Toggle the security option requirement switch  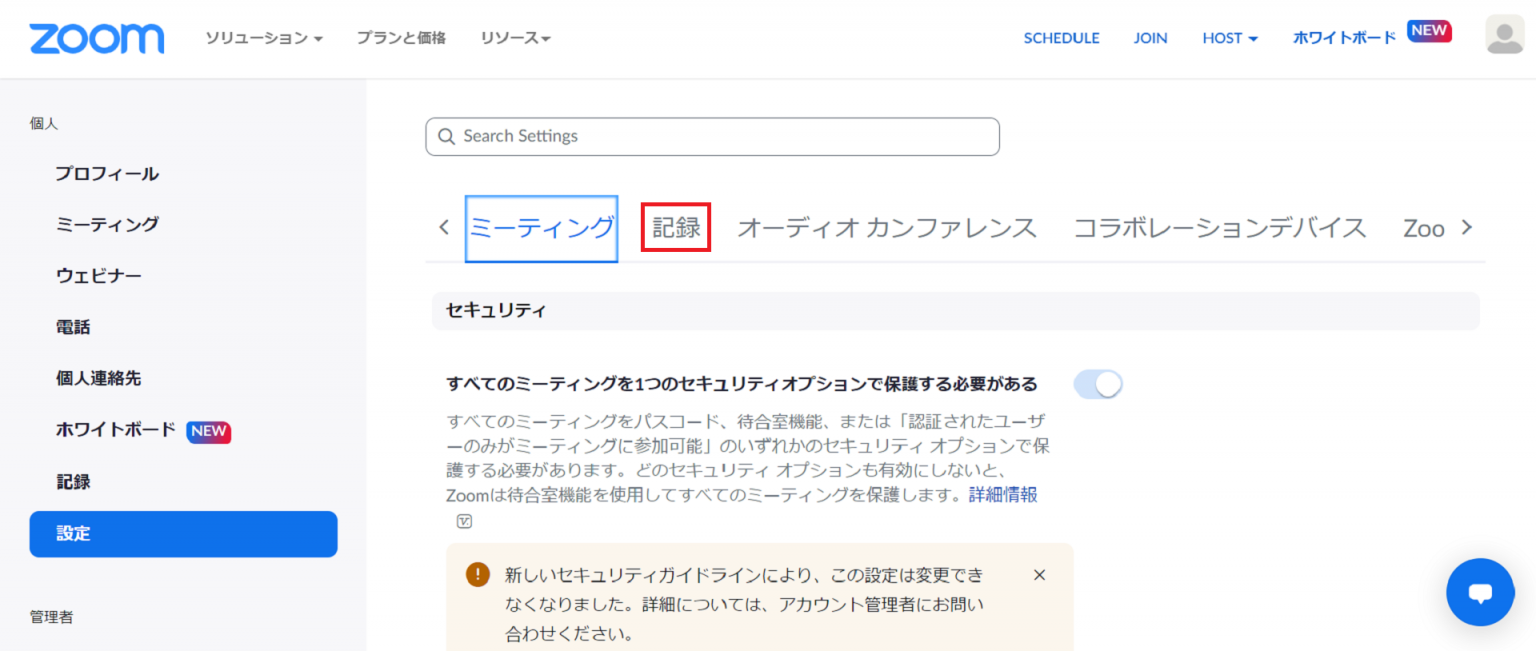1098,383
